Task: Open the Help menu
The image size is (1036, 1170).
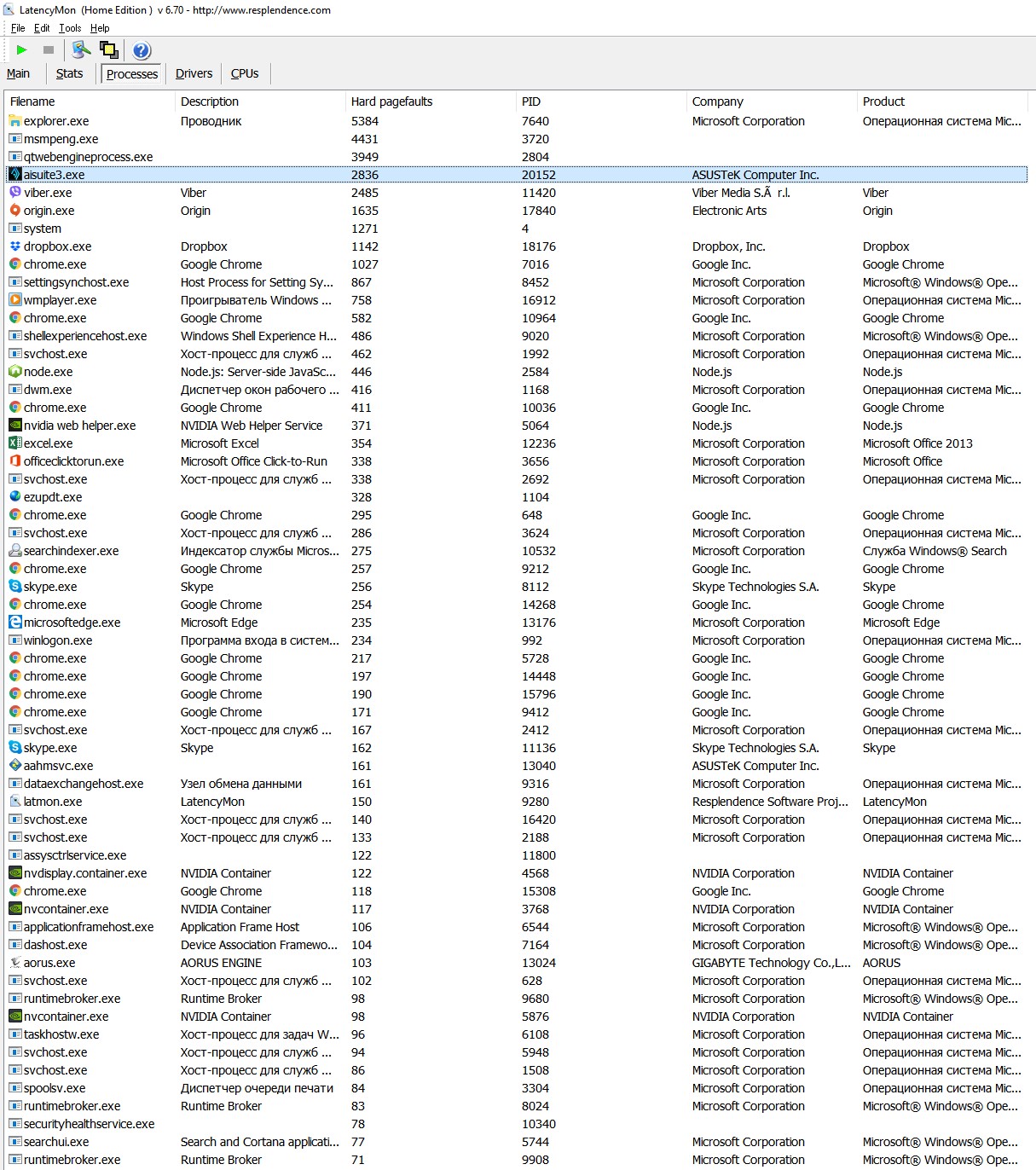Action: [x=100, y=28]
